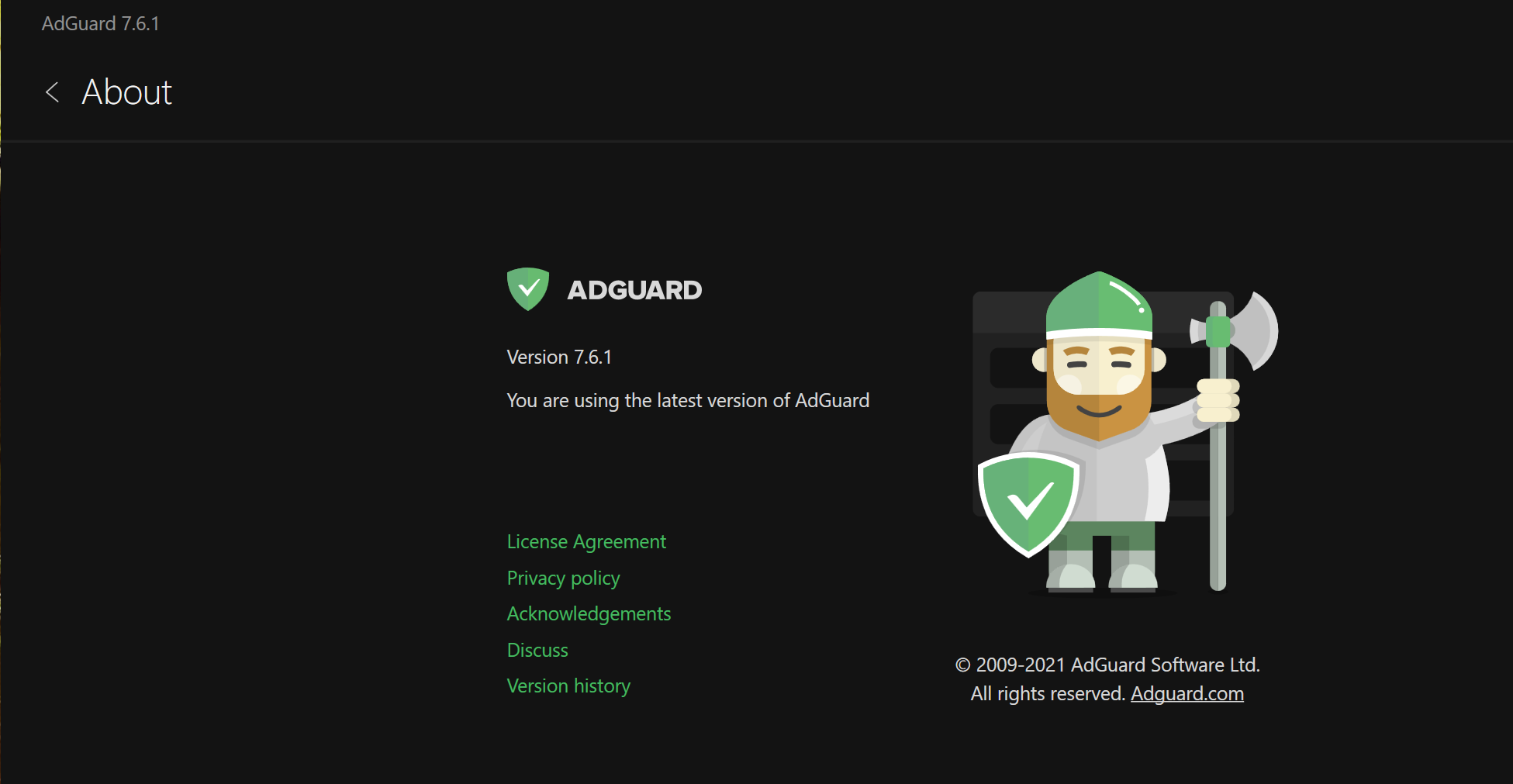Click the Version 7.6.1 label
The image size is (1513, 784).
[x=559, y=357]
